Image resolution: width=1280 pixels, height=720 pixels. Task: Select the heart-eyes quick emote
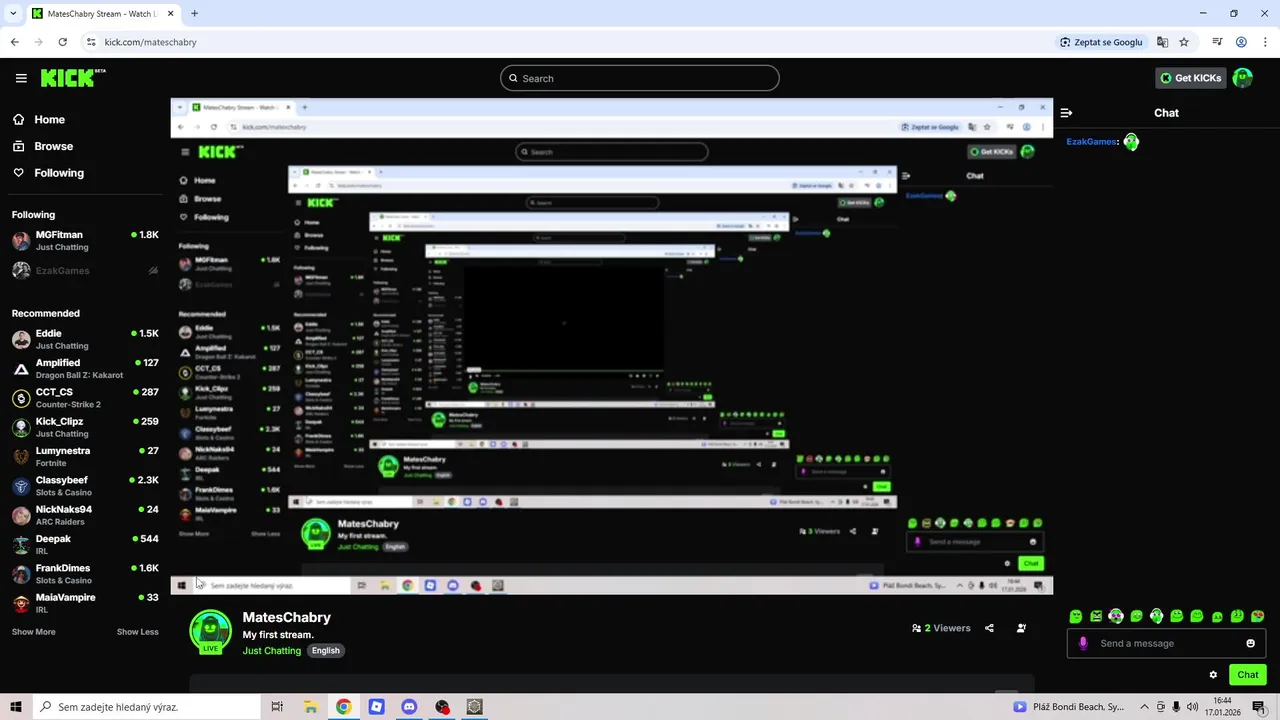click(x=1258, y=616)
